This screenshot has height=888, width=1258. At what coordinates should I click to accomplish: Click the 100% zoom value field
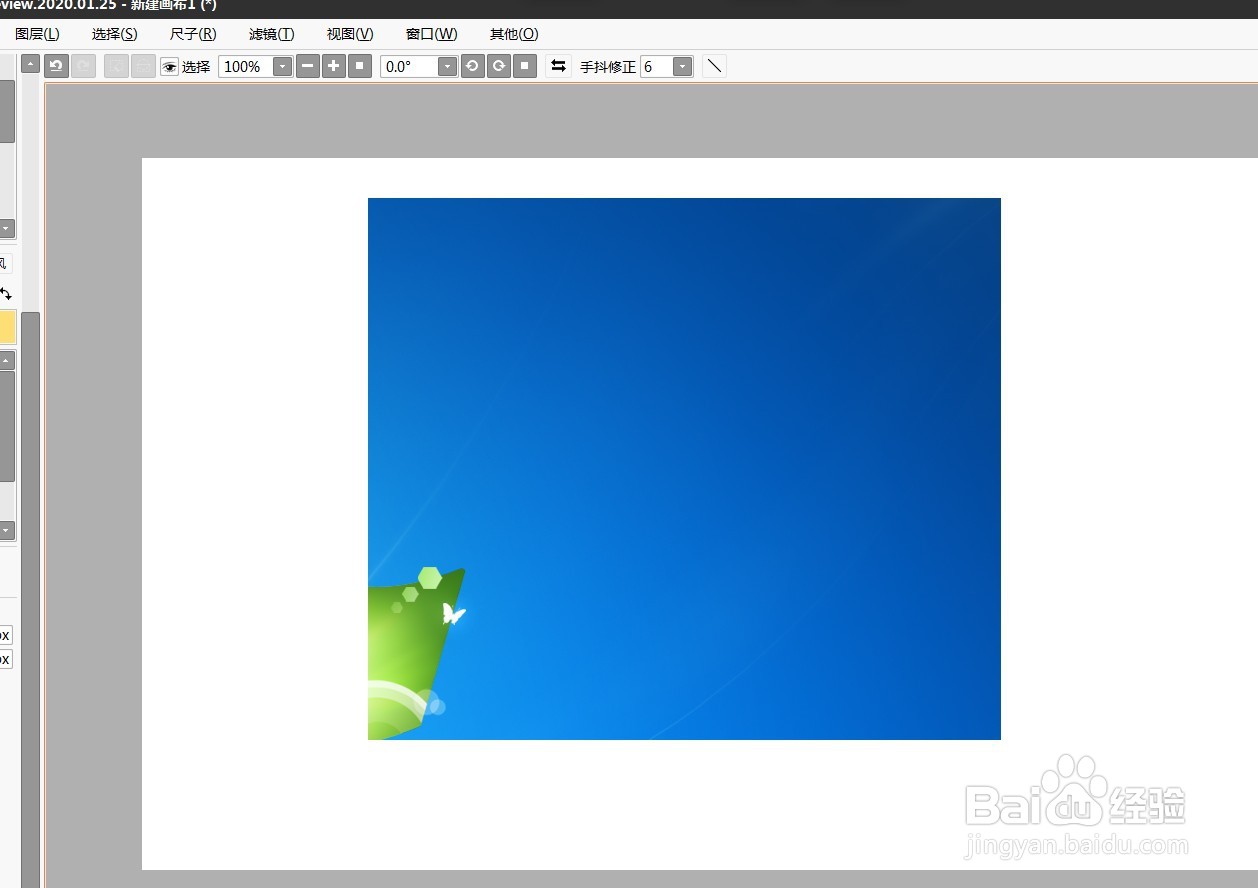tap(246, 67)
